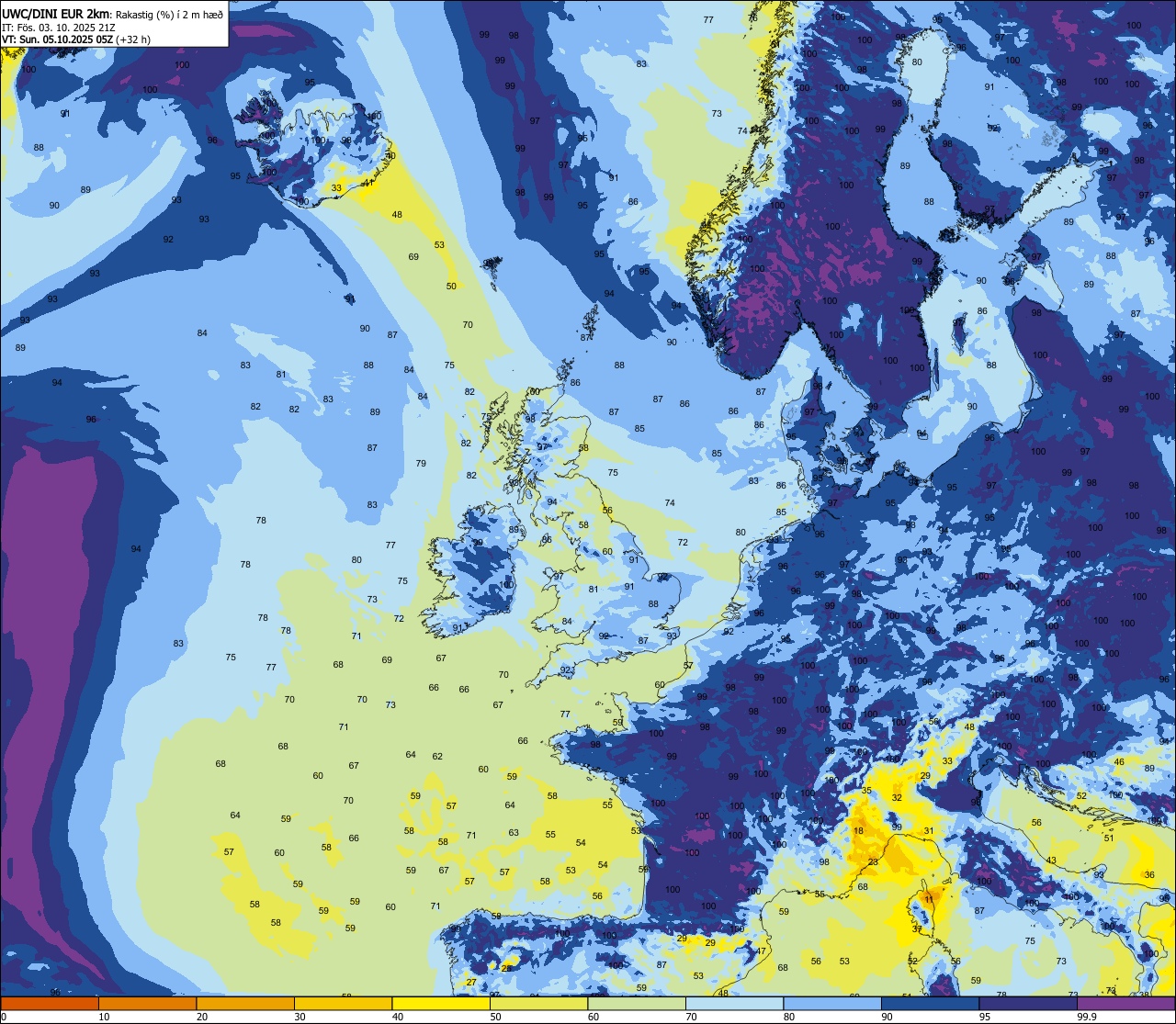1176x1024 pixels.
Task: Click the title text 'UWC/DINI EUR 2km'
Action: tap(56, 14)
